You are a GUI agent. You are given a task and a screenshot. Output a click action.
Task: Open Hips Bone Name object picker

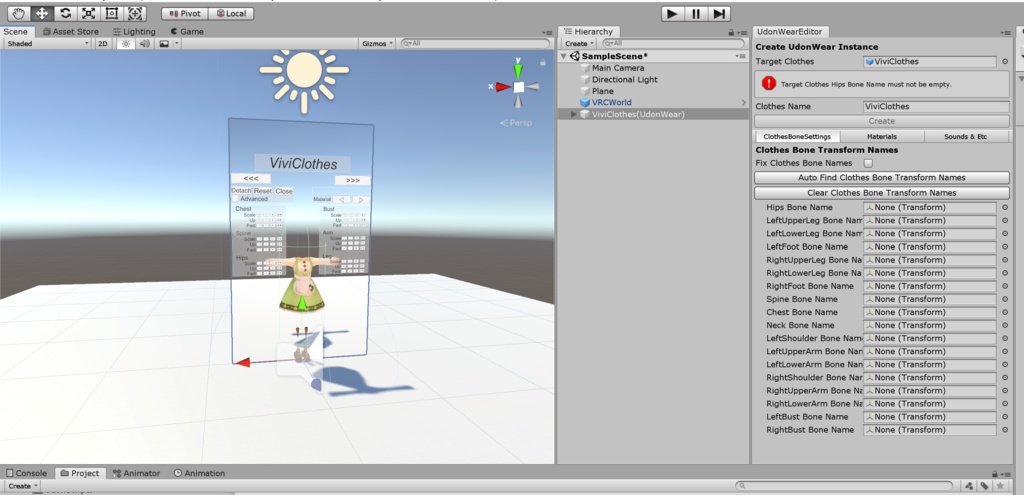[x=1005, y=207]
